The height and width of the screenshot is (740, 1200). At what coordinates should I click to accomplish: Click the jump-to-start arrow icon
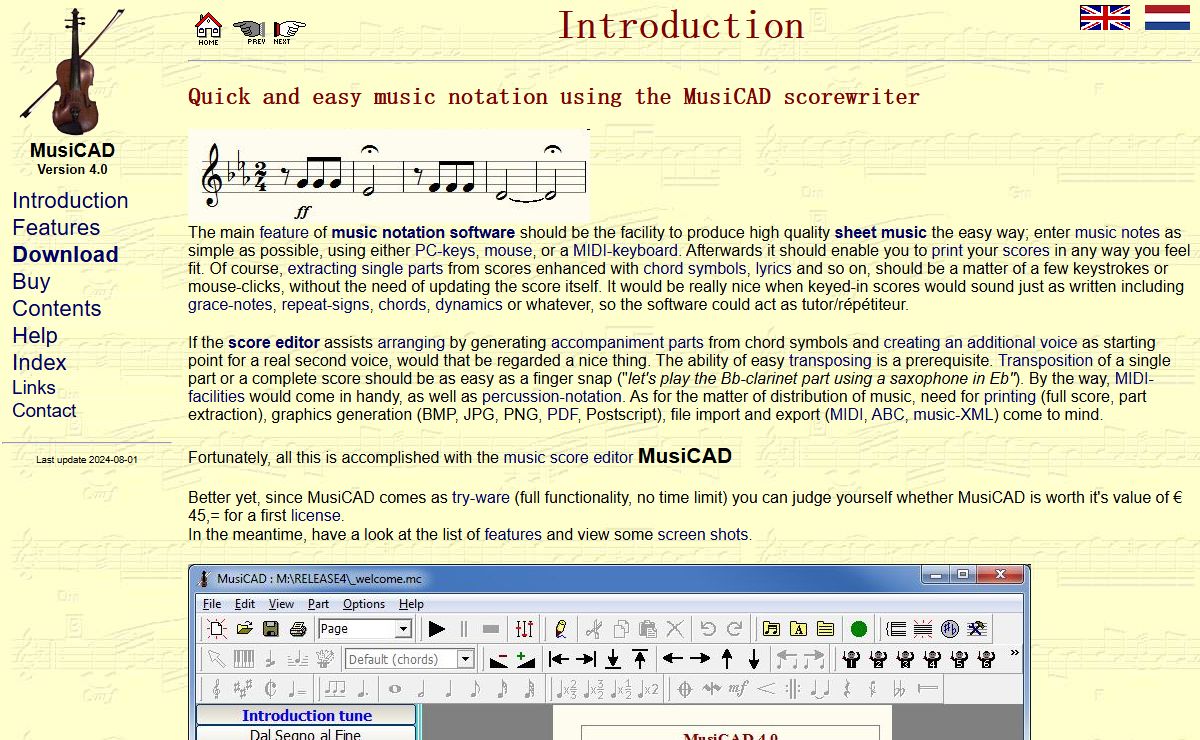tap(559, 659)
